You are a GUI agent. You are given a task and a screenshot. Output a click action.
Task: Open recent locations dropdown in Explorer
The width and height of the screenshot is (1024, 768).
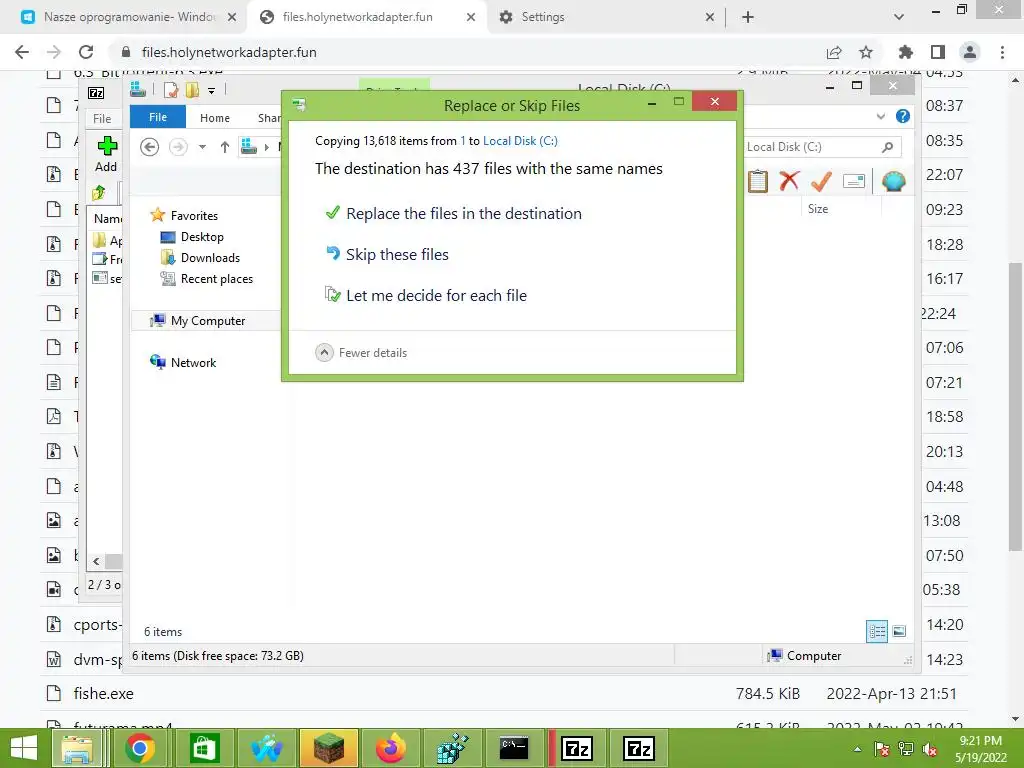(x=202, y=147)
